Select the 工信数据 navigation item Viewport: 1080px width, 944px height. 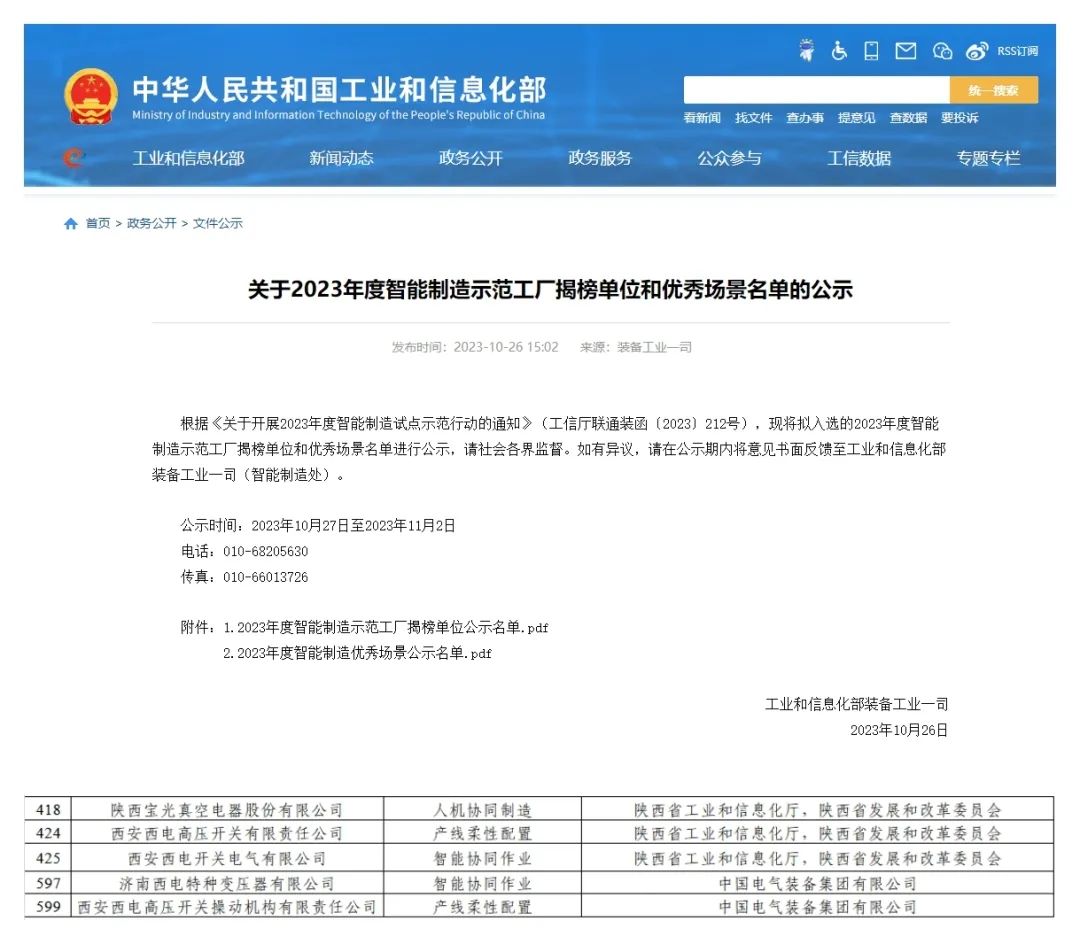[x=858, y=158]
